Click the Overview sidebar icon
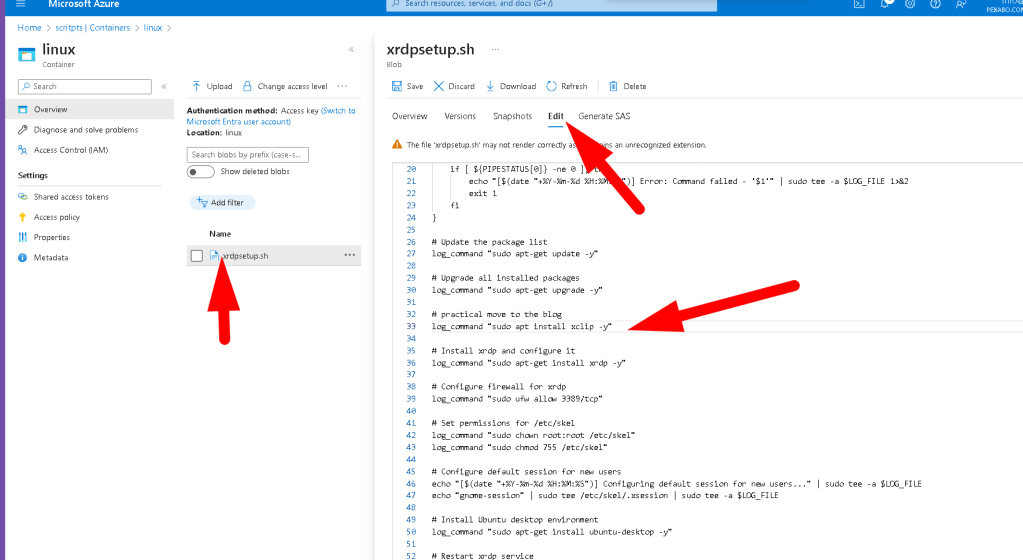The width and height of the screenshot is (1023, 560). coord(23,109)
